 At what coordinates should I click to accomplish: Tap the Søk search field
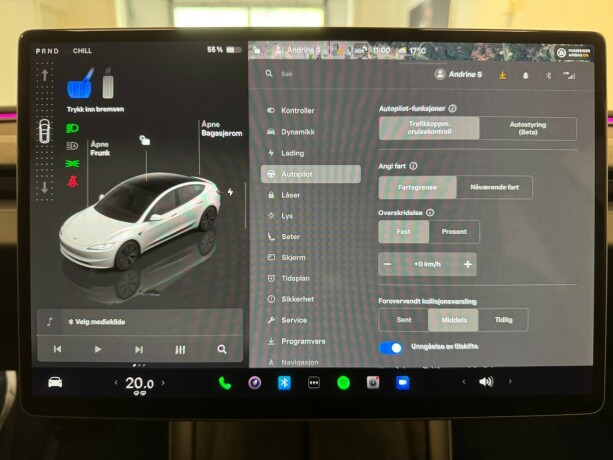click(x=287, y=74)
